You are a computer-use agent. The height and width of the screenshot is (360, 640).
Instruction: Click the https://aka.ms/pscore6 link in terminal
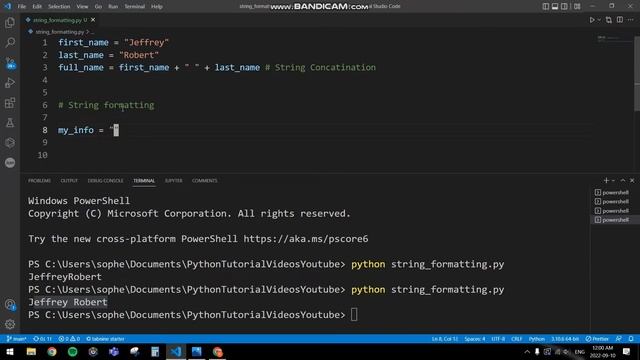pyautogui.click(x=306, y=239)
